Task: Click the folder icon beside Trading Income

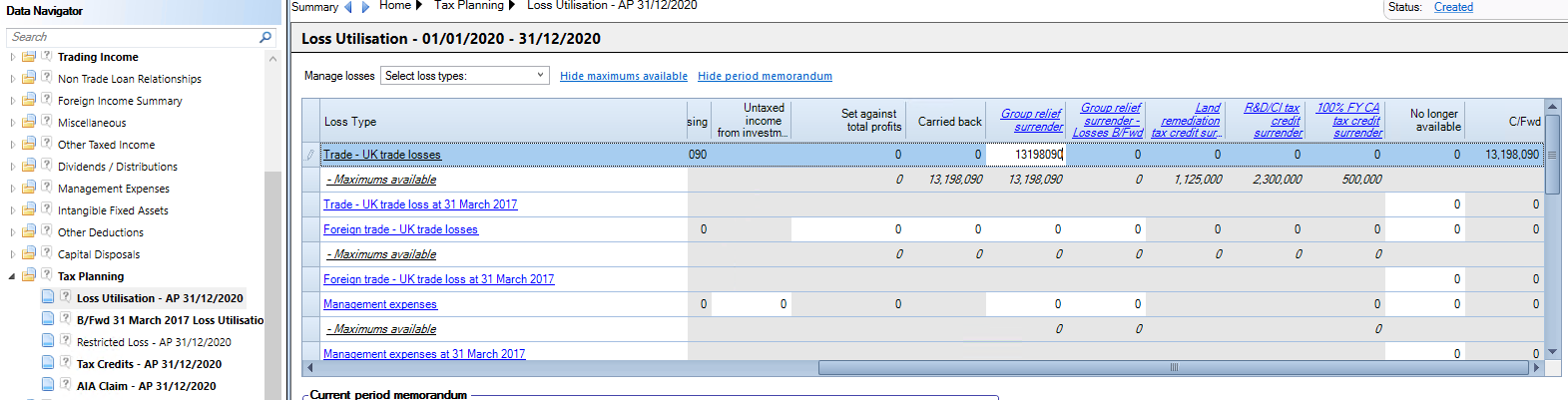Action: tap(29, 56)
